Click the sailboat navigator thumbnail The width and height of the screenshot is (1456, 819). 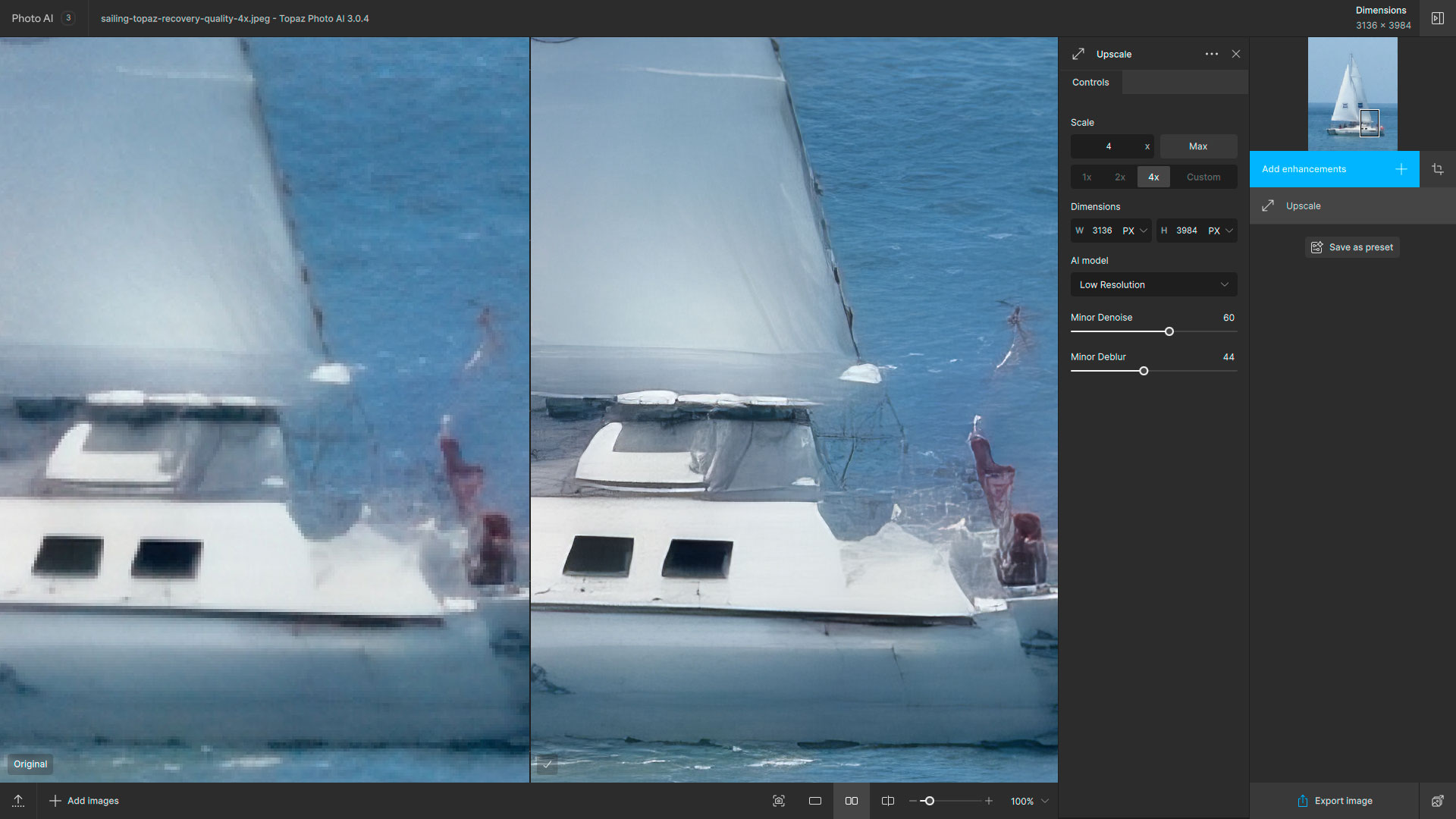[x=1352, y=93]
